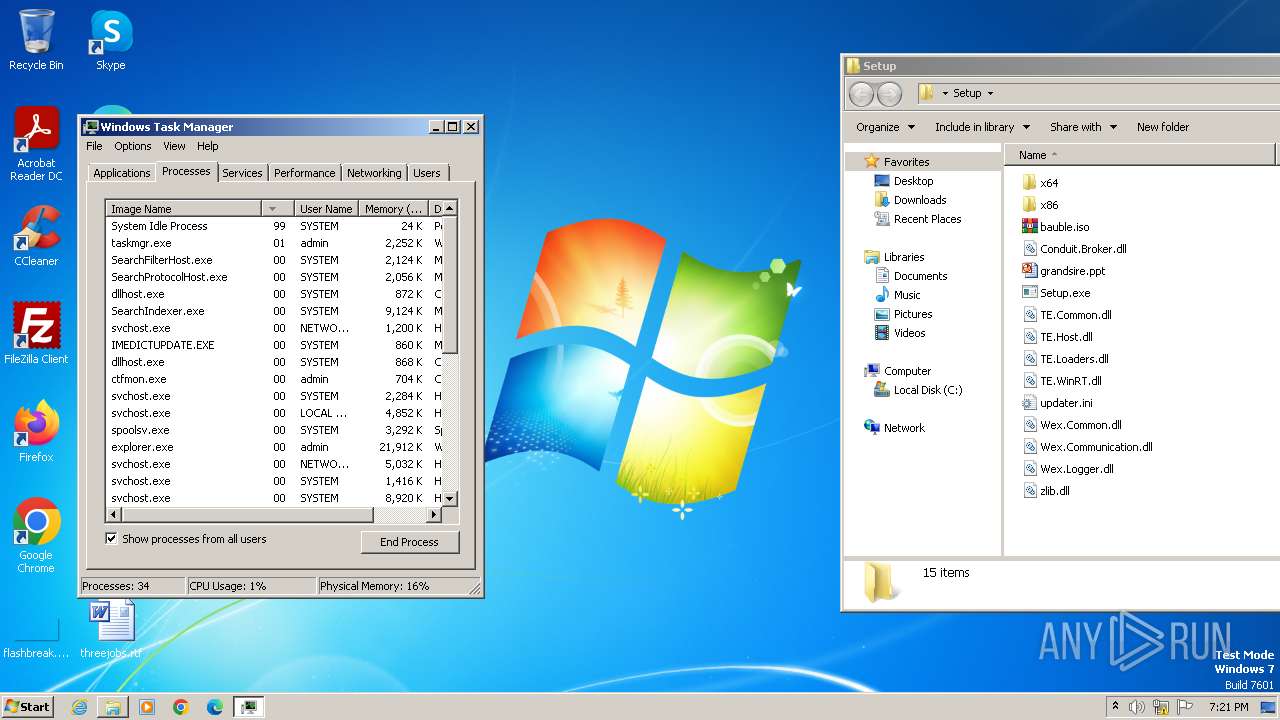The image size is (1280, 720).
Task: Open View menu in Task Manager
Action: [x=174, y=146]
